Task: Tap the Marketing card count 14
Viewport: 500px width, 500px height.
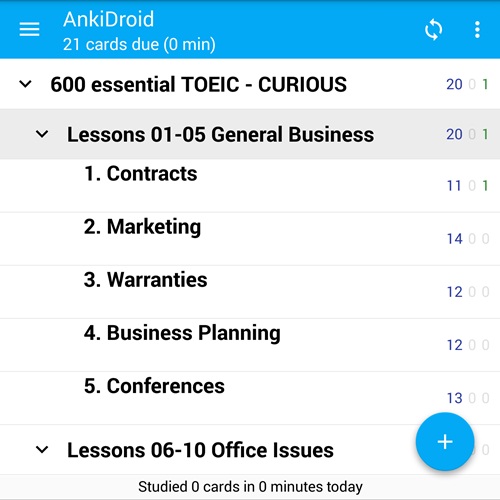Action: pyautogui.click(x=455, y=239)
